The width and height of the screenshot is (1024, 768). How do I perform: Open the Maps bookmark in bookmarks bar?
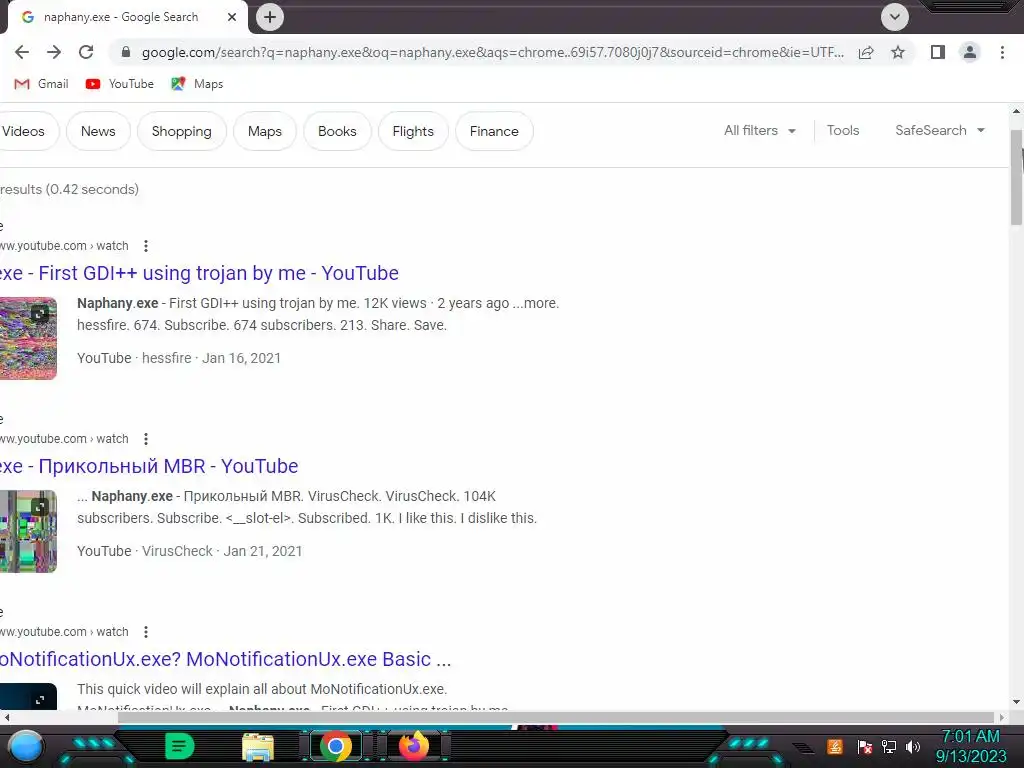(x=197, y=84)
